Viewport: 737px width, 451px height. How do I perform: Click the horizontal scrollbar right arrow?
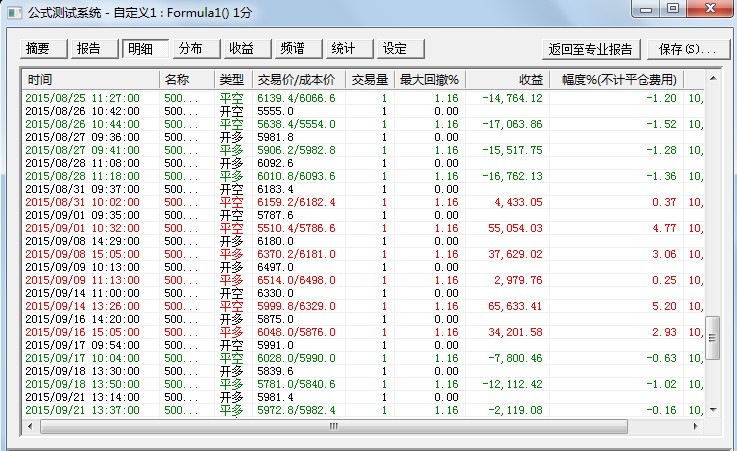[x=696, y=427]
